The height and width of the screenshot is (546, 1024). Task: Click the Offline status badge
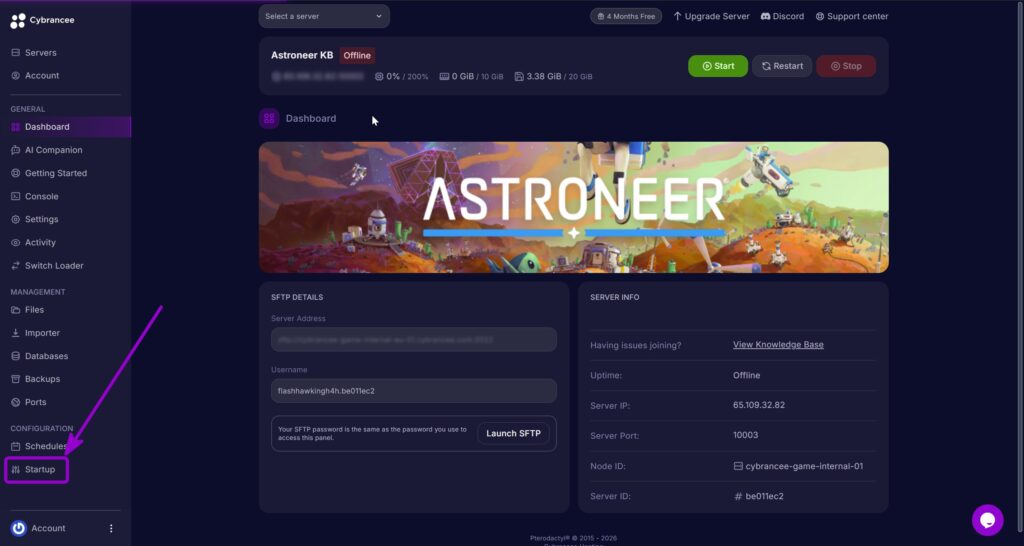tap(357, 56)
